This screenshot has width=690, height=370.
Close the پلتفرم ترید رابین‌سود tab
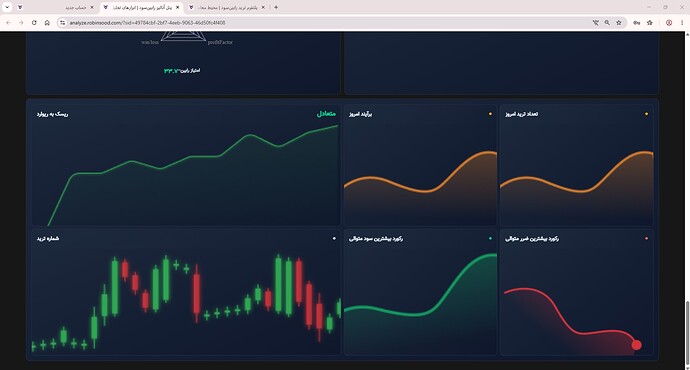point(263,7)
